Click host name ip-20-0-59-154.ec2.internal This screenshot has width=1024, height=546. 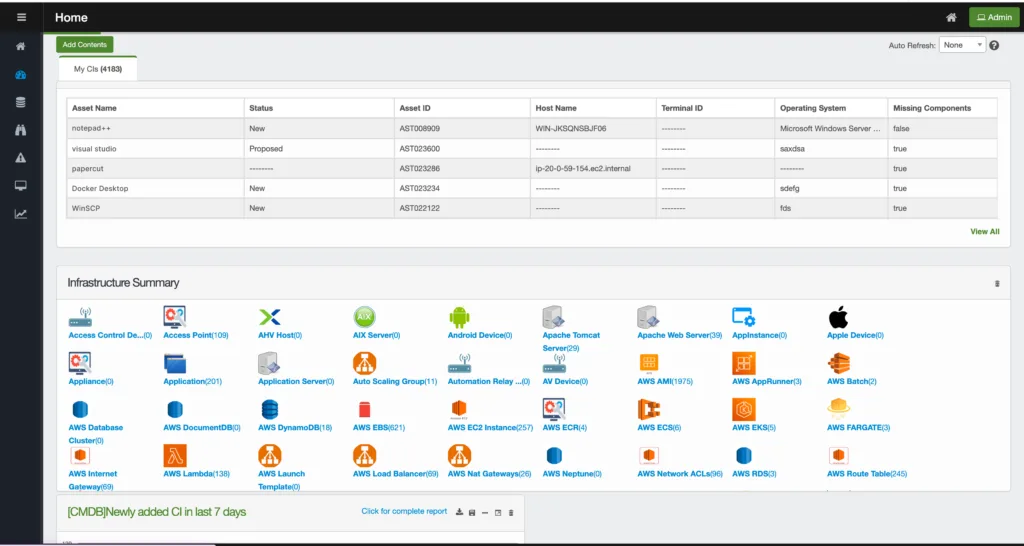click(x=583, y=169)
